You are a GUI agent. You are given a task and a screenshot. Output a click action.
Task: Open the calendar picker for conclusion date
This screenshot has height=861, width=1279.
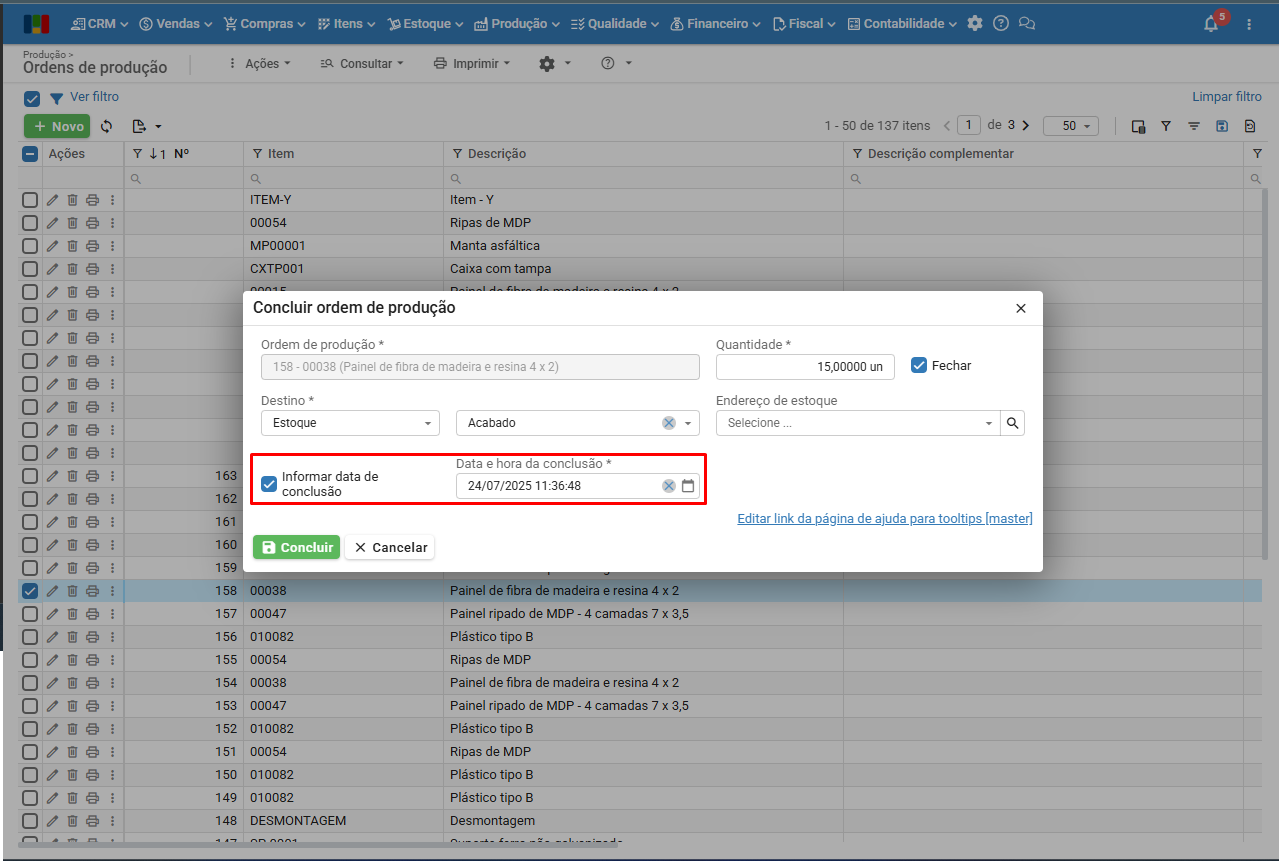(688, 486)
